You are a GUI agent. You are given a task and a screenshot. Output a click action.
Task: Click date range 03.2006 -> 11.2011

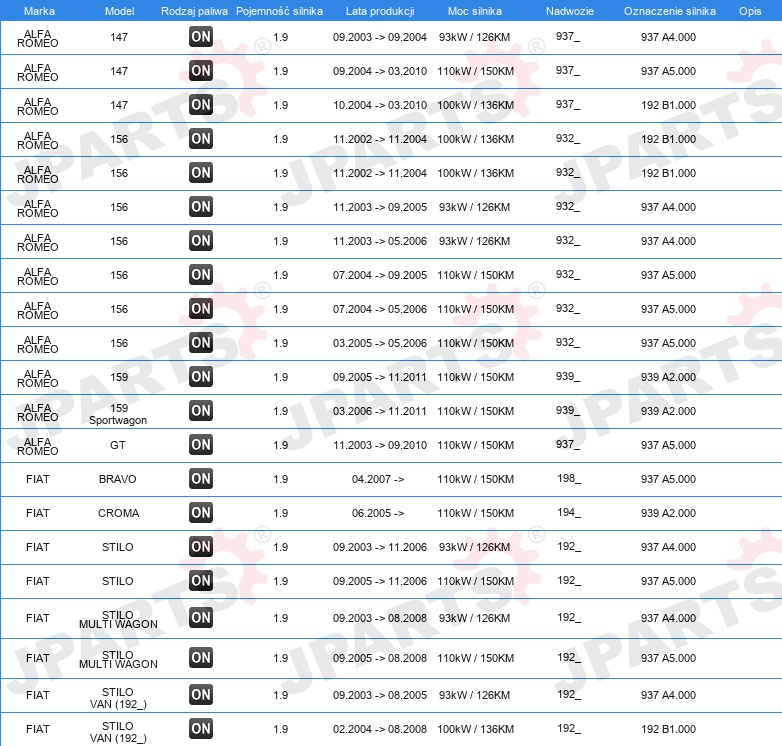click(x=380, y=411)
